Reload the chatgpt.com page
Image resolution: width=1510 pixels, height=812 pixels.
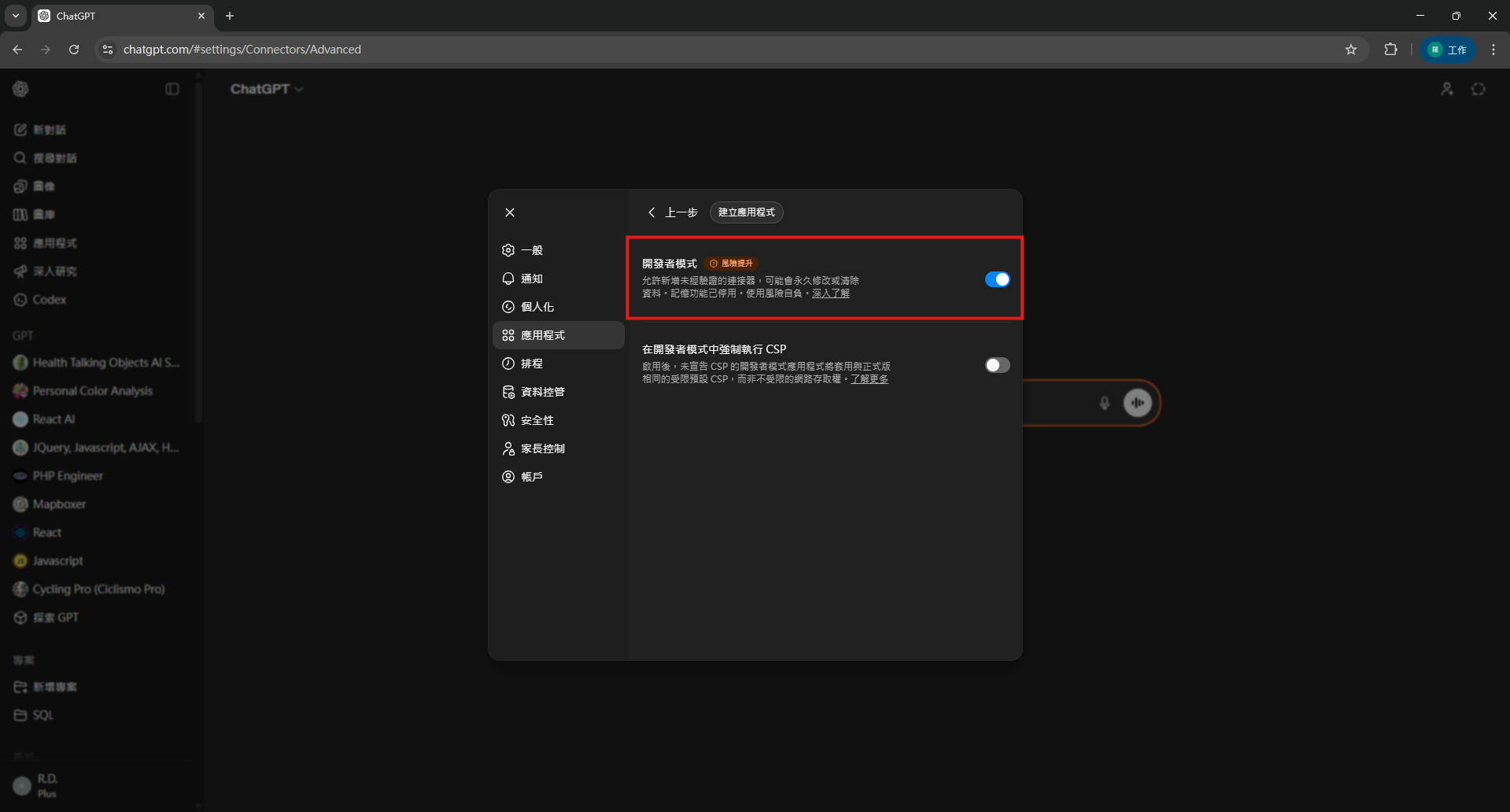74,50
